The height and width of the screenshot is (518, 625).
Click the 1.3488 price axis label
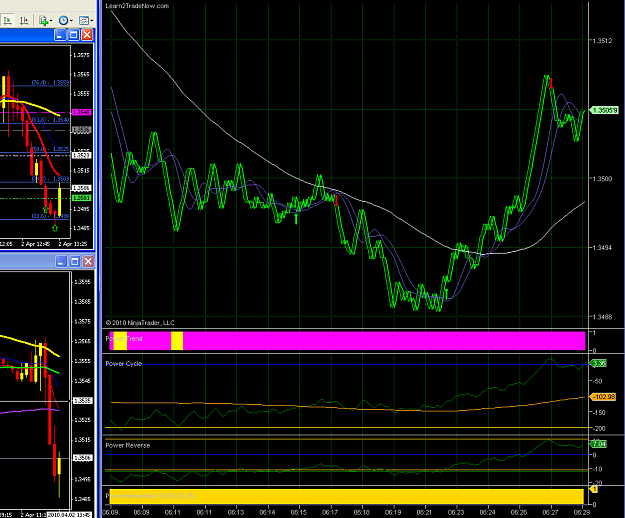click(x=602, y=317)
